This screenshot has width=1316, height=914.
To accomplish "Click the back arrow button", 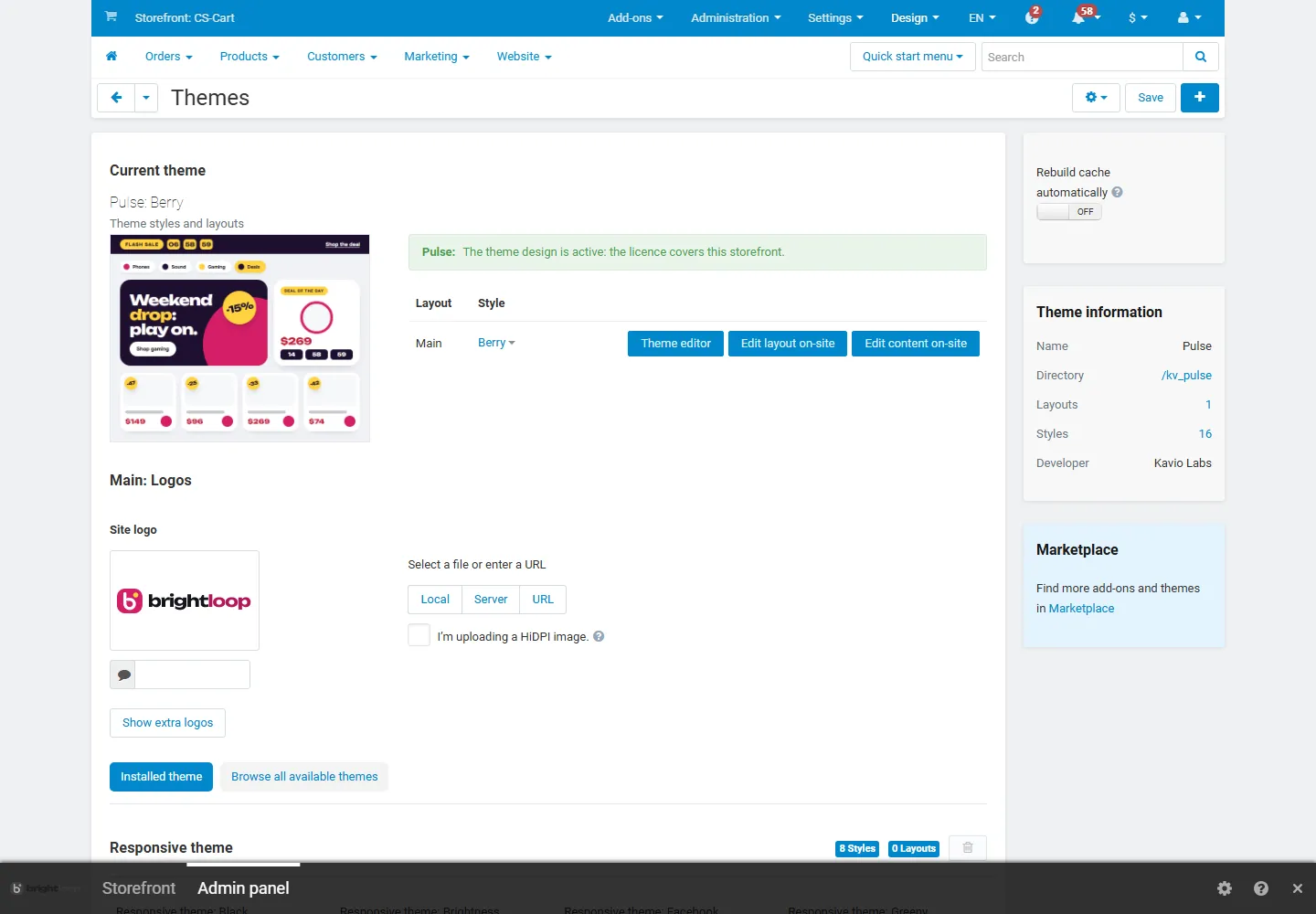I will coord(116,98).
